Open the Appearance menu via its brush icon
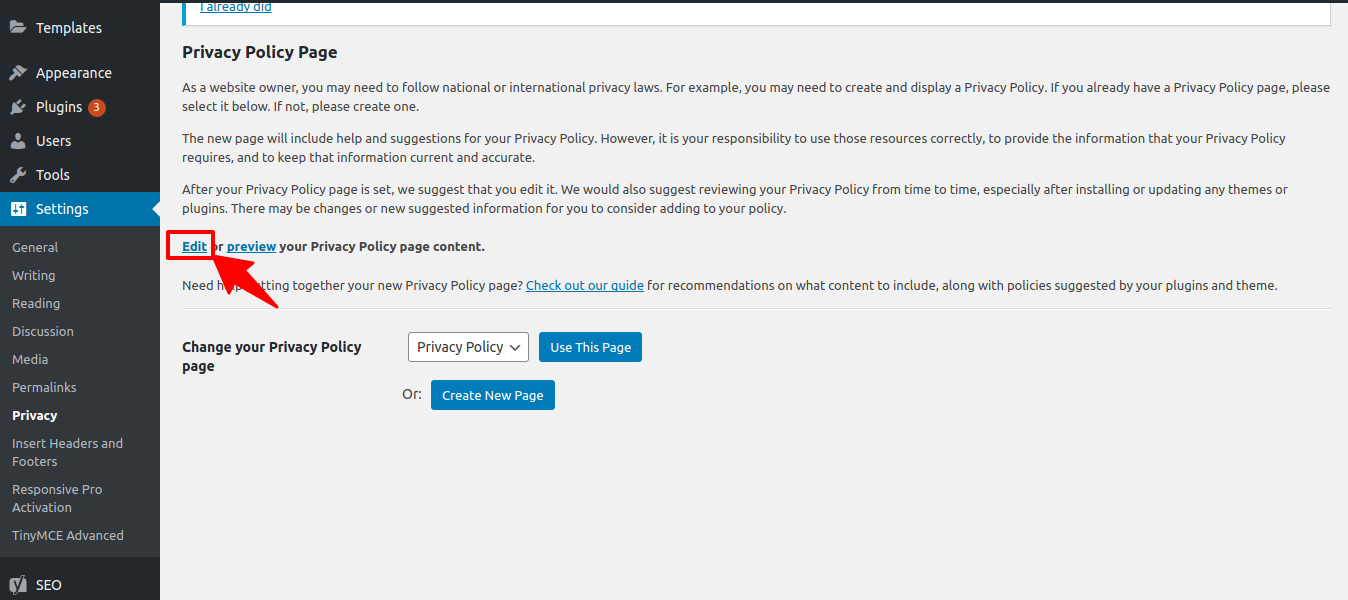Viewport: 1348px width, 600px height. click(x=20, y=72)
